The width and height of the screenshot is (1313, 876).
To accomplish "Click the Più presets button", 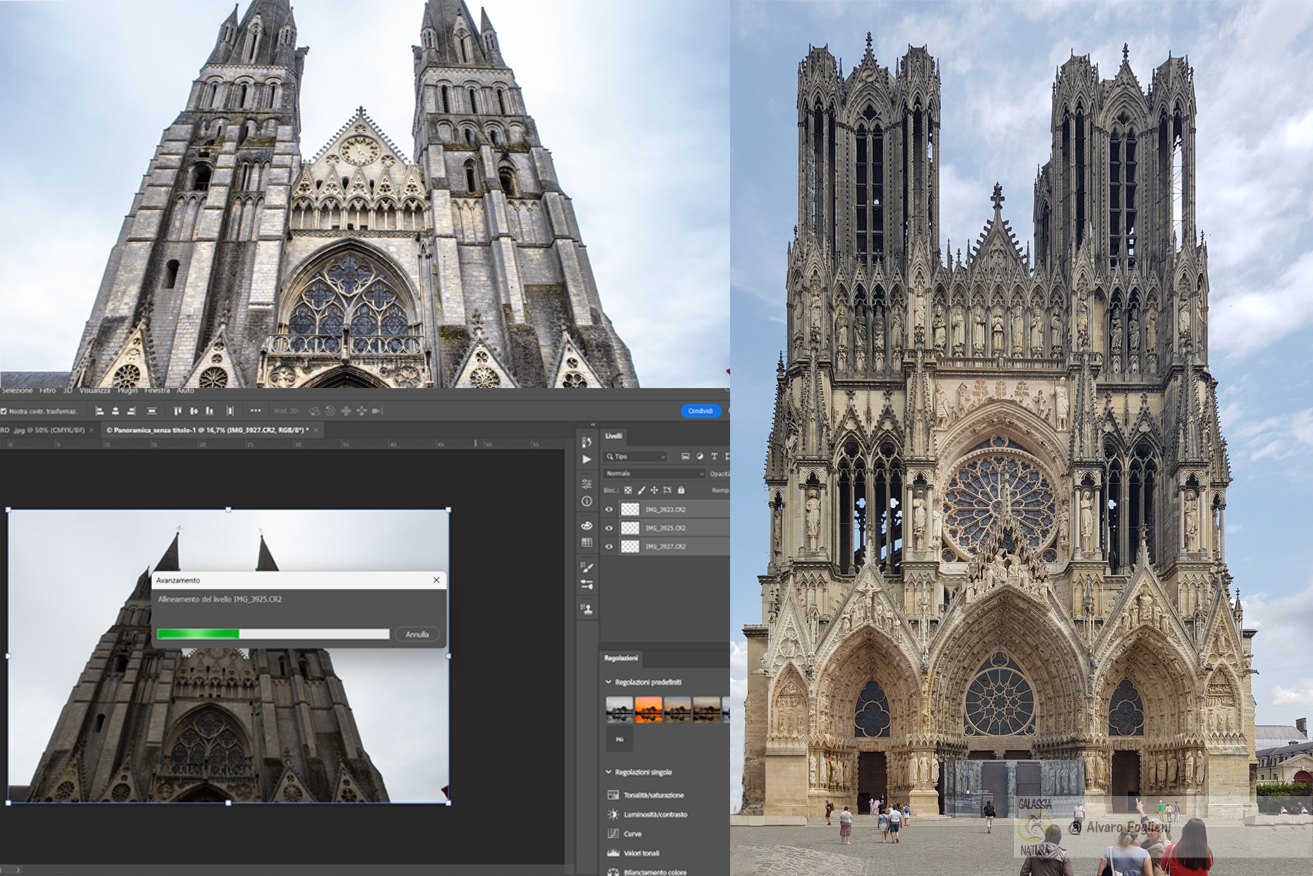I will [x=619, y=740].
